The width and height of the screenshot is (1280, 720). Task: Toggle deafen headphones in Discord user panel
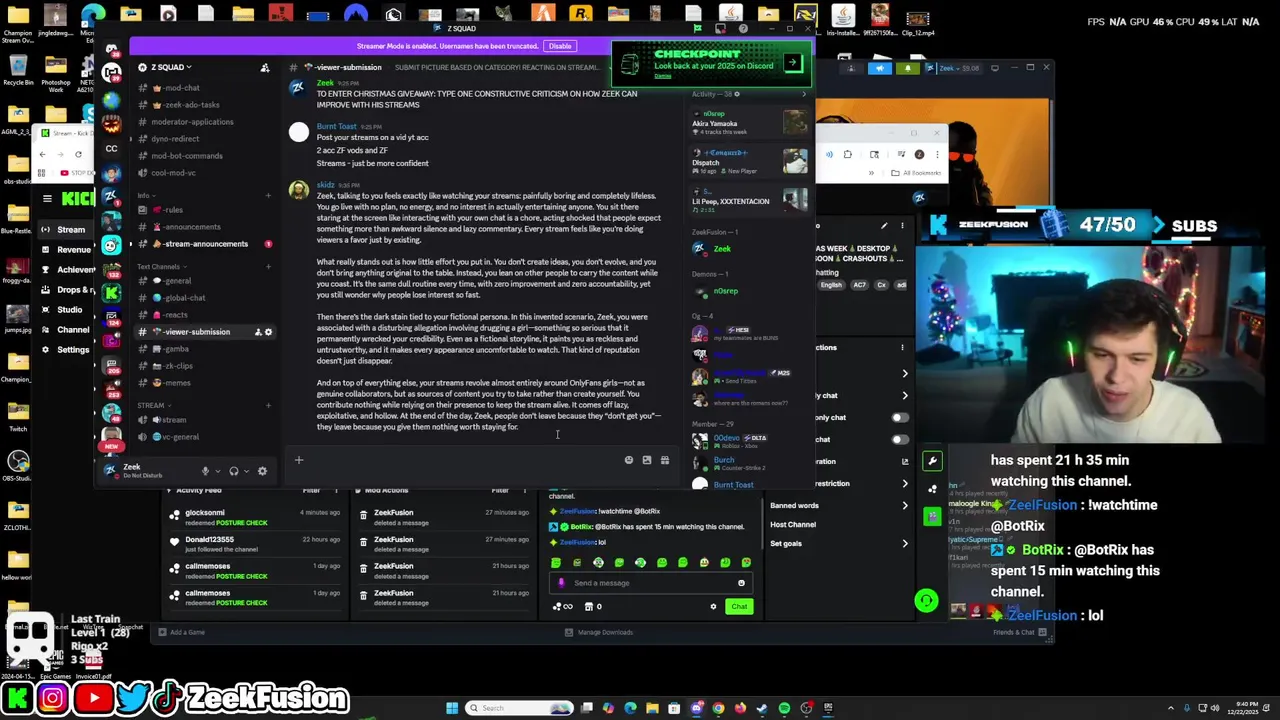coord(233,471)
